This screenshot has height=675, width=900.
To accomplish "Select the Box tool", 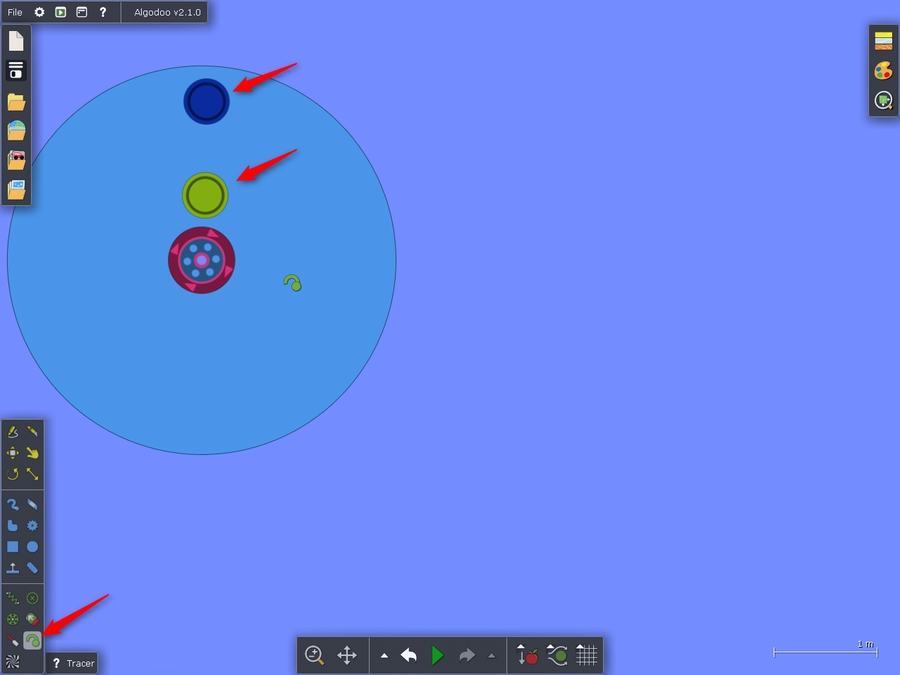I will coord(13,547).
